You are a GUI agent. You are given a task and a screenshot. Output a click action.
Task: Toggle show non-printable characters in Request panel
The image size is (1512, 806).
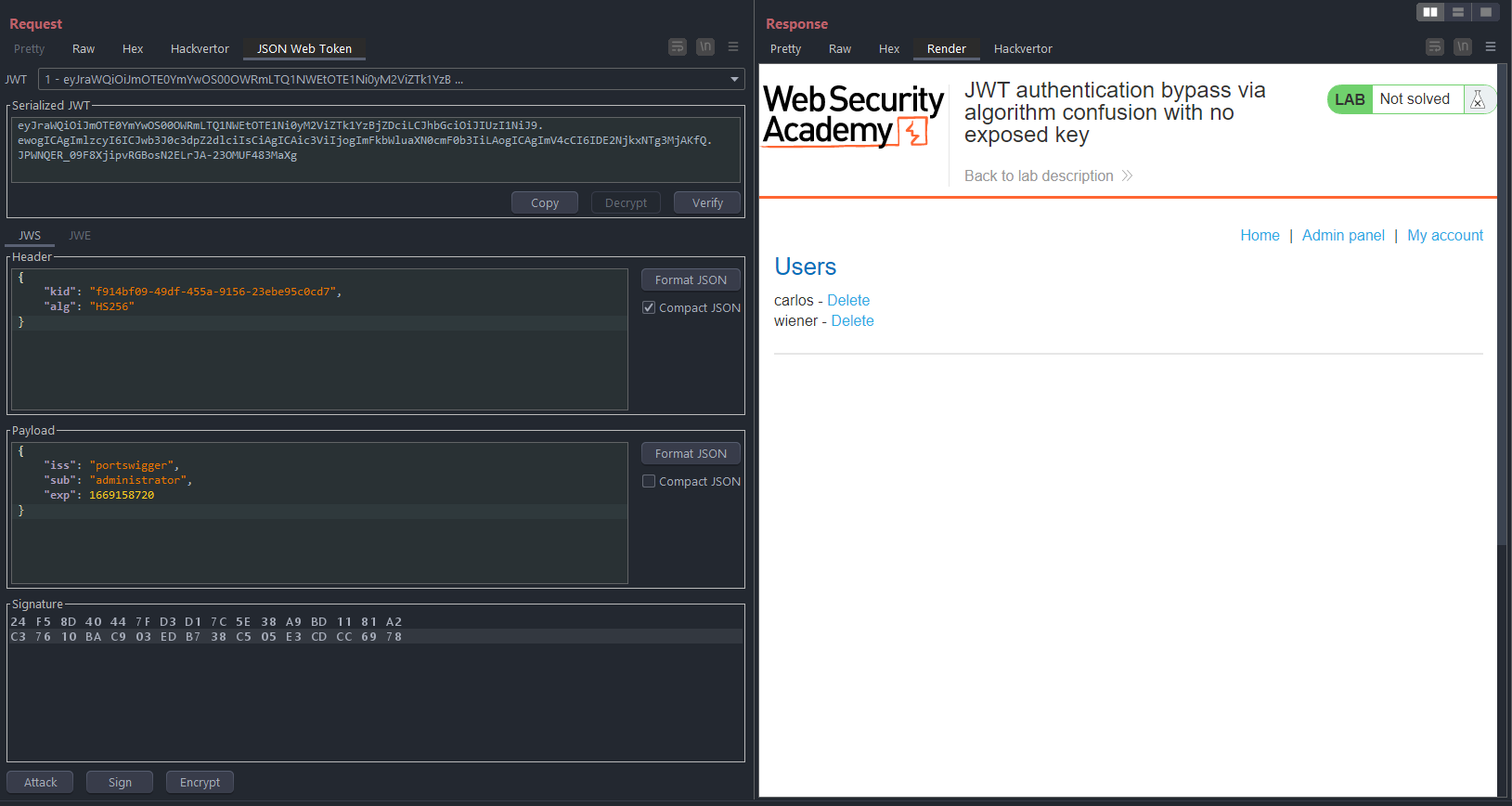point(705,46)
